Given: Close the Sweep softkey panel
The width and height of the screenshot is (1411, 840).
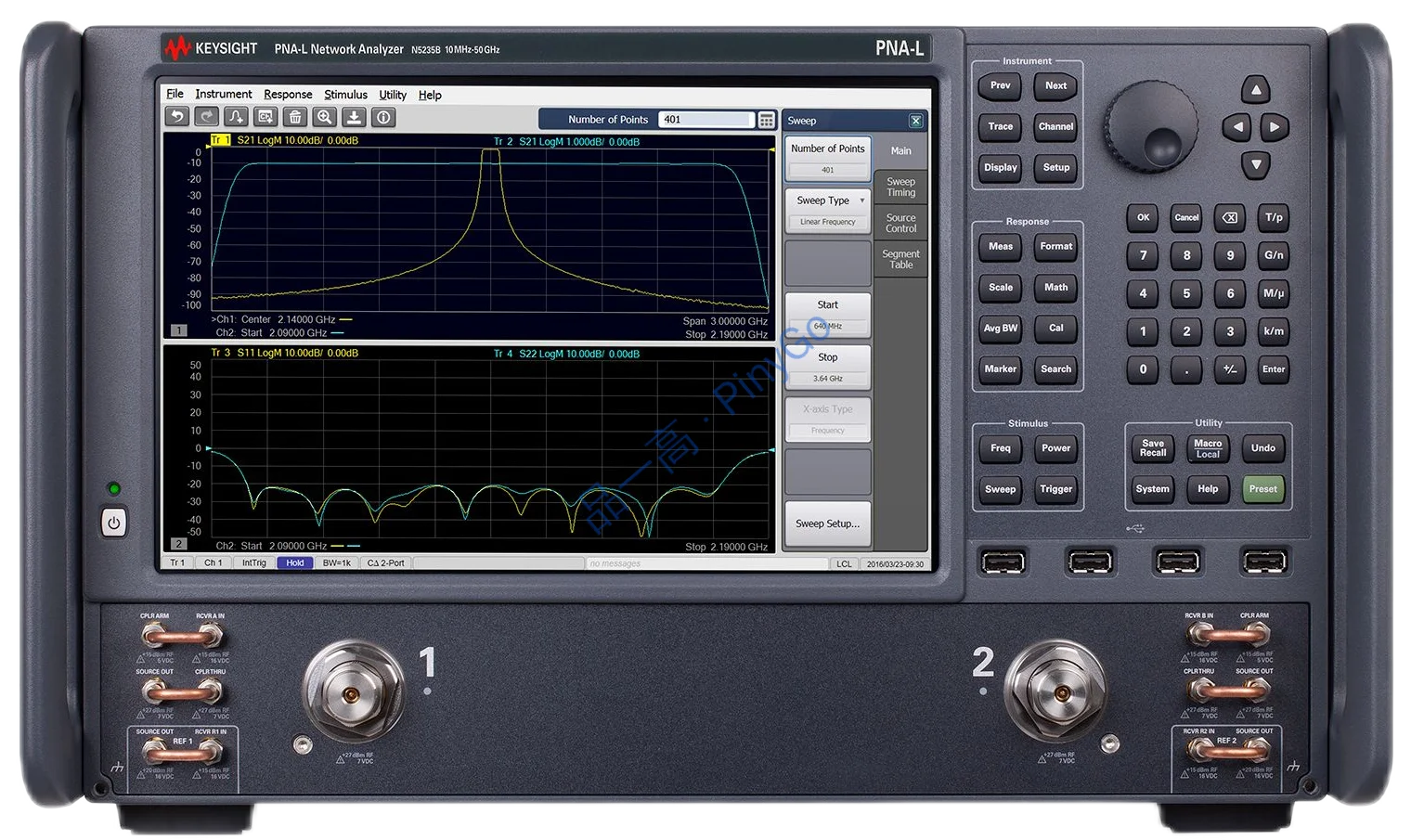Looking at the screenshot, I should coord(915,121).
